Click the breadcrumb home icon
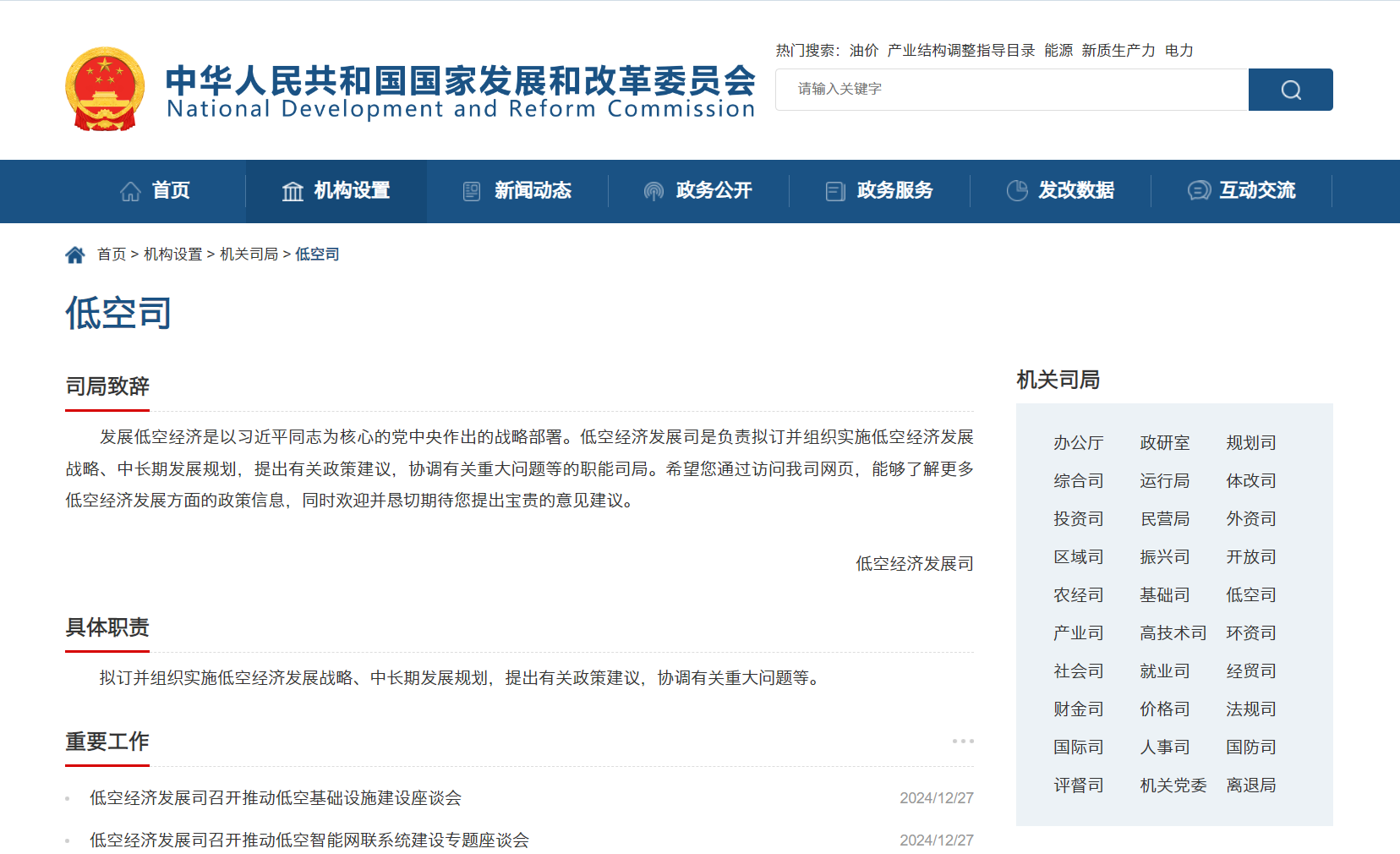1400x854 pixels. point(75,255)
